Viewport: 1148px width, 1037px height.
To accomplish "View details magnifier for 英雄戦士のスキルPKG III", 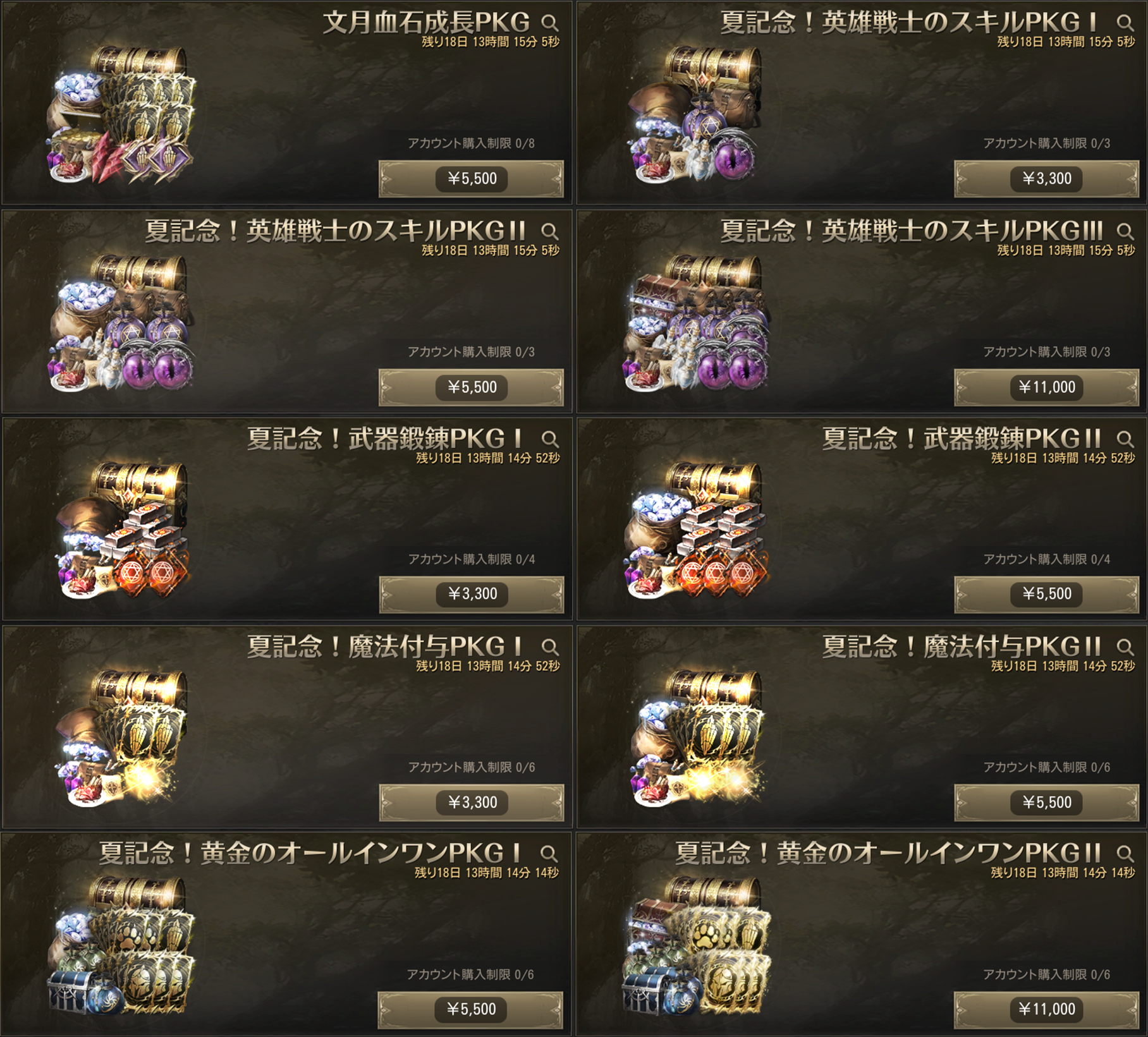I will pos(1125,231).
